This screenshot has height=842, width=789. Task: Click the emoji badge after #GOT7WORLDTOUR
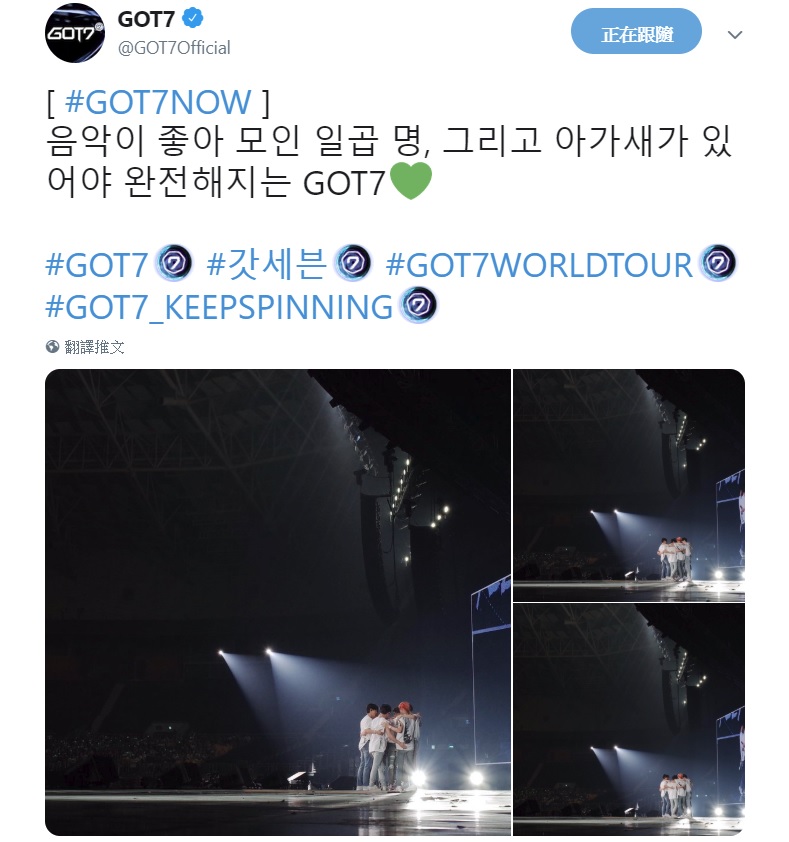tap(717, 263)
